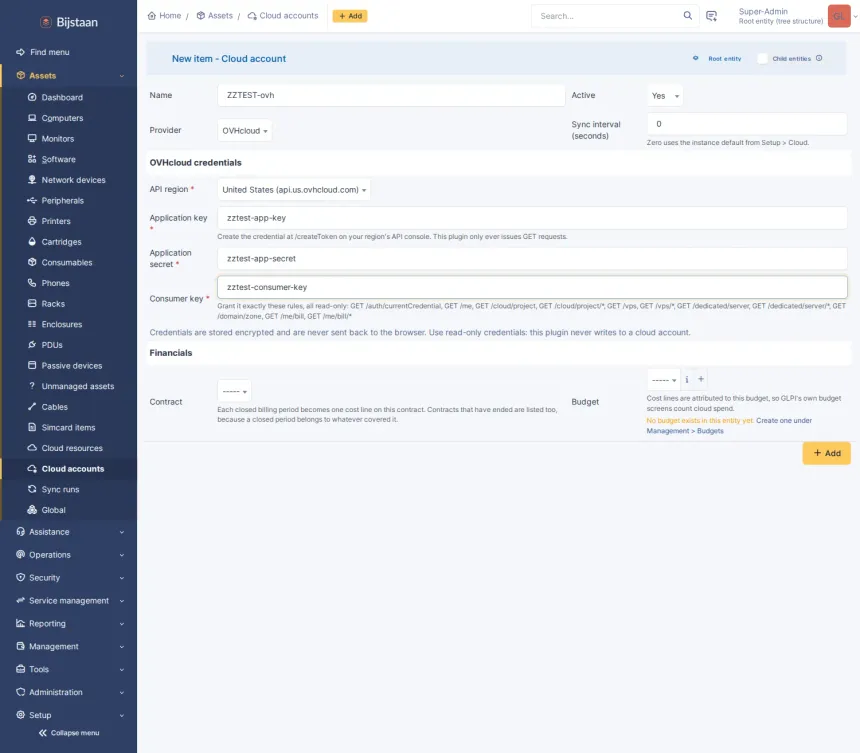
Task: Open Simcard items sidebar entry
Action: click(x=69, y=428)
